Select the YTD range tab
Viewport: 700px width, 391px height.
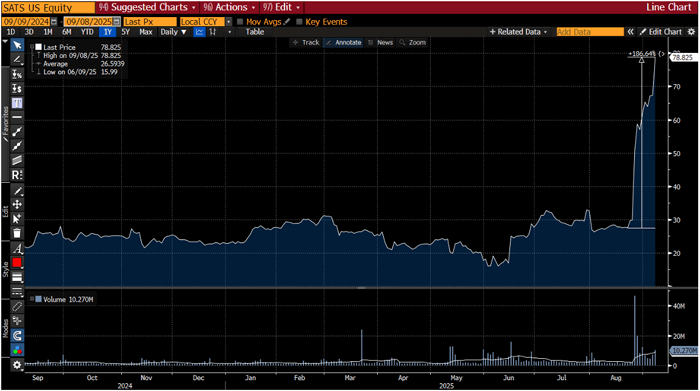87,32
